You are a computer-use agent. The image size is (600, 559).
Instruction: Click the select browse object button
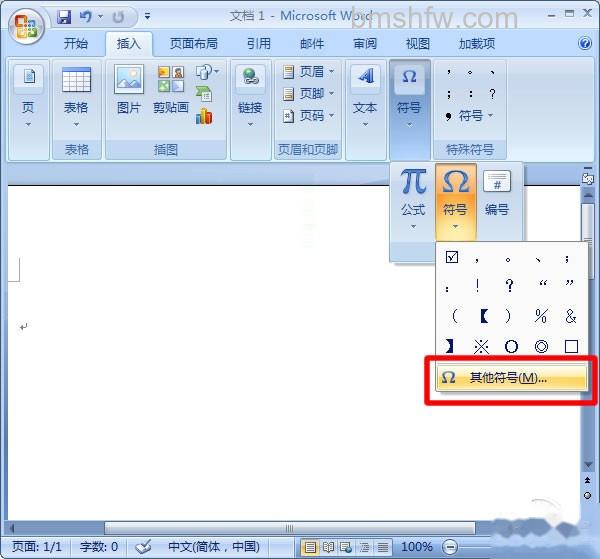pos(587,495)
